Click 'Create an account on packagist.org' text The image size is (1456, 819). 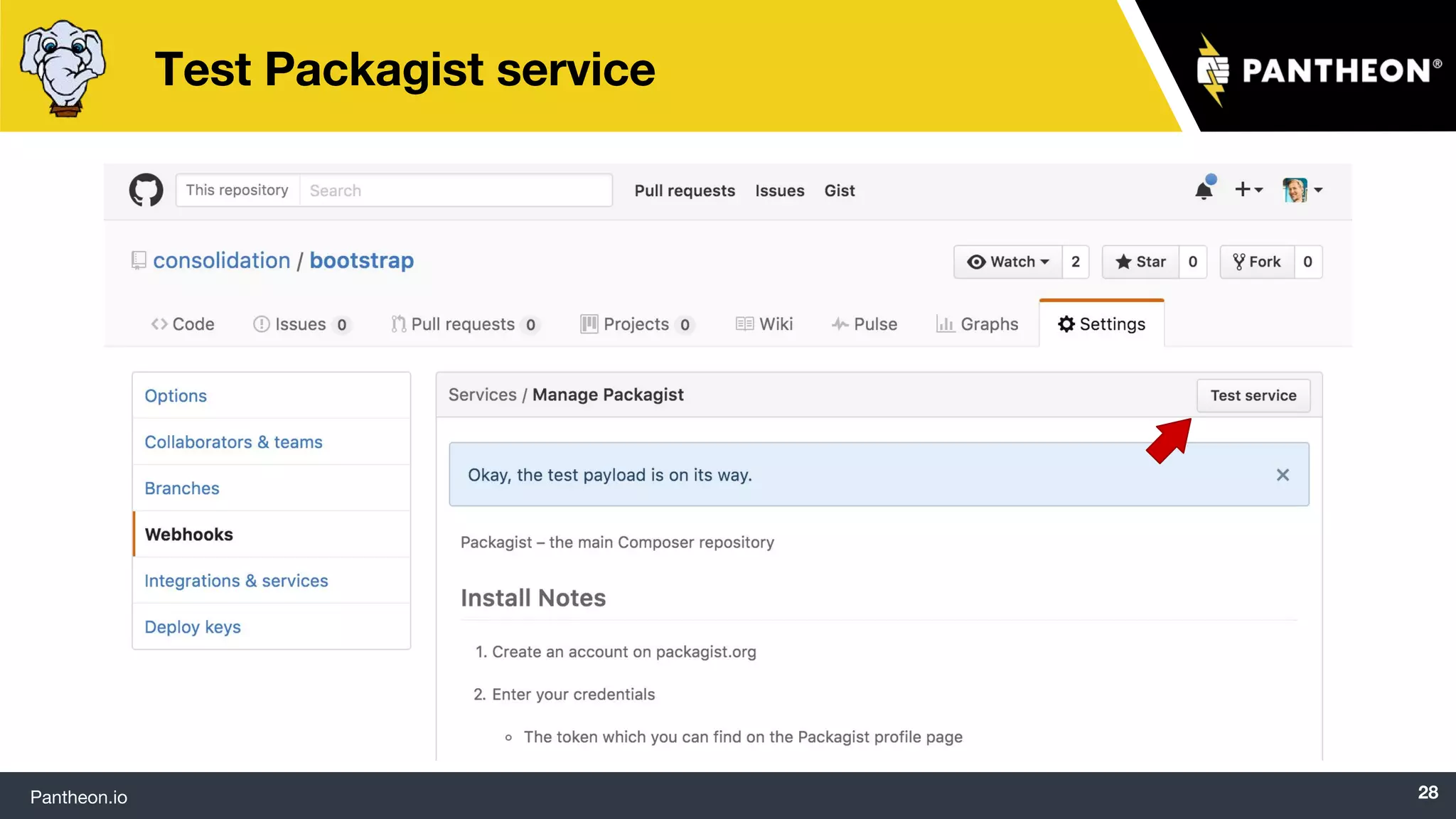pos(624,652)
